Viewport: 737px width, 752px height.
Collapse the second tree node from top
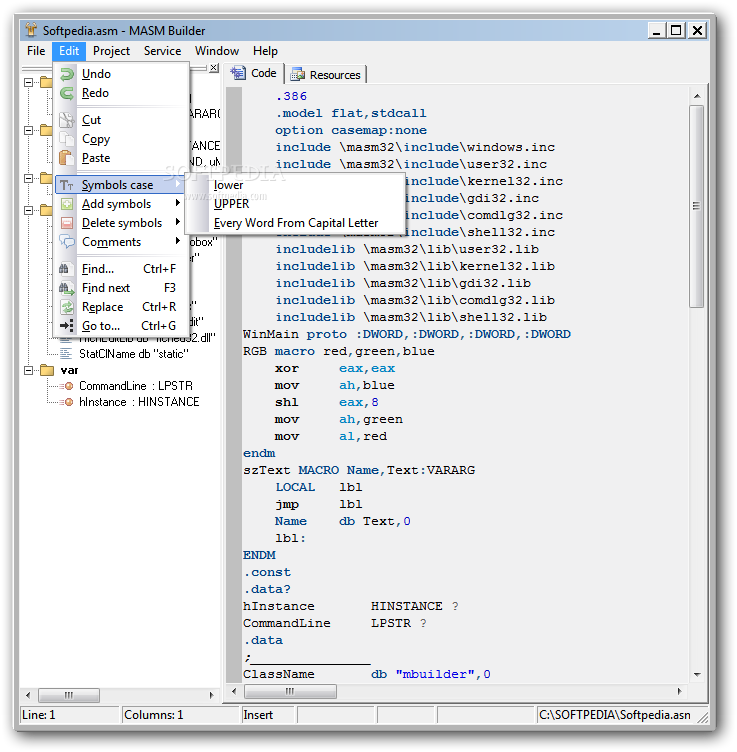coord(29,130)
